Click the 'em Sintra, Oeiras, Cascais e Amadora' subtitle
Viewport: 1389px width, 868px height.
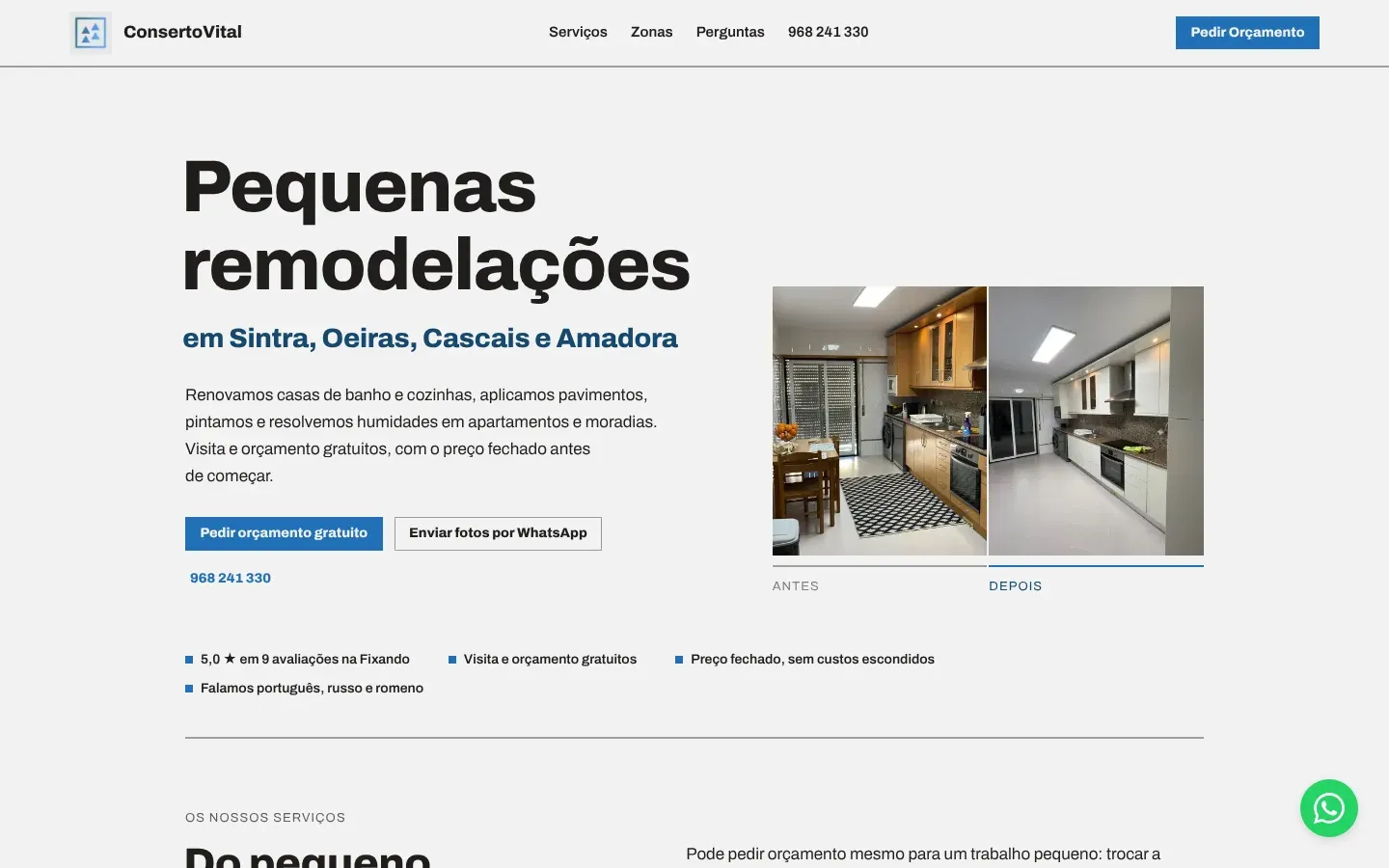[x=430, y=339]
